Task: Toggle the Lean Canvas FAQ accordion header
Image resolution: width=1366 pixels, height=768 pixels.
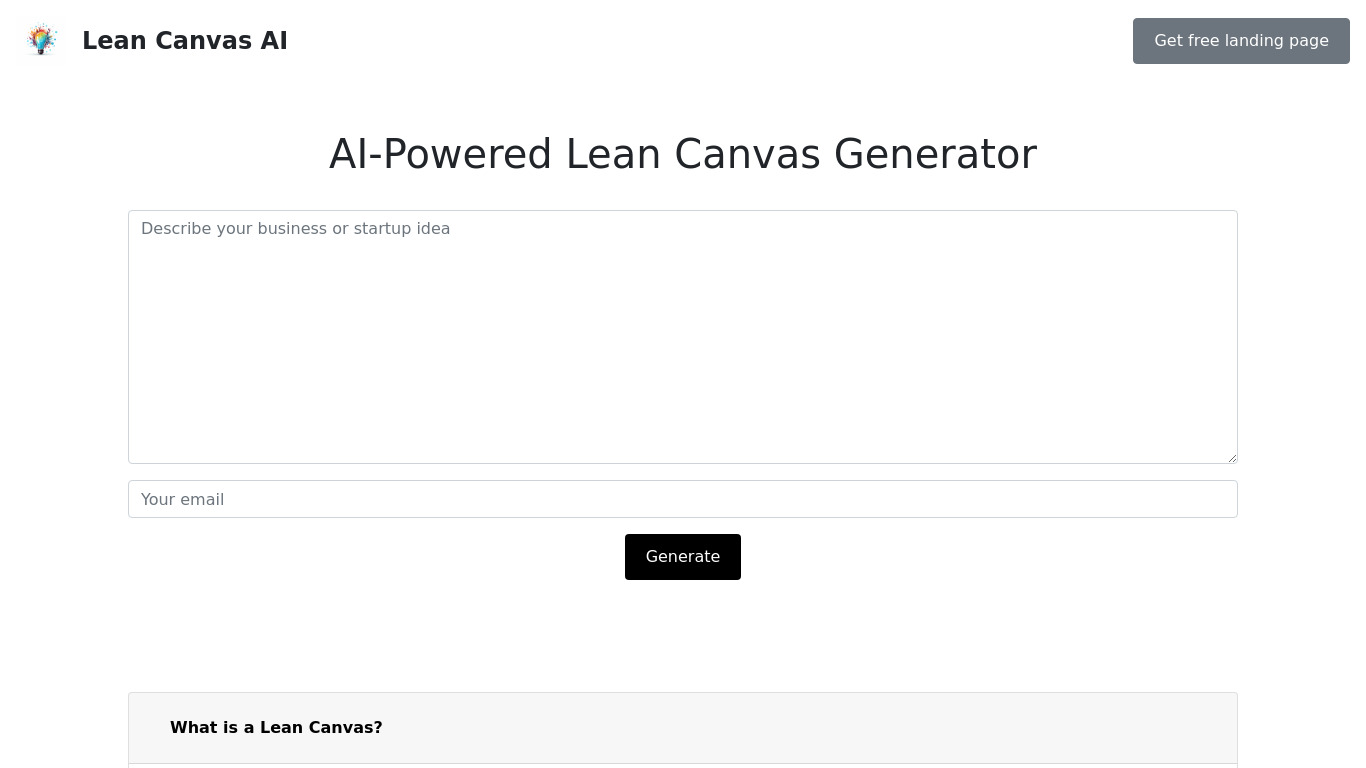Action: point(682,728)
